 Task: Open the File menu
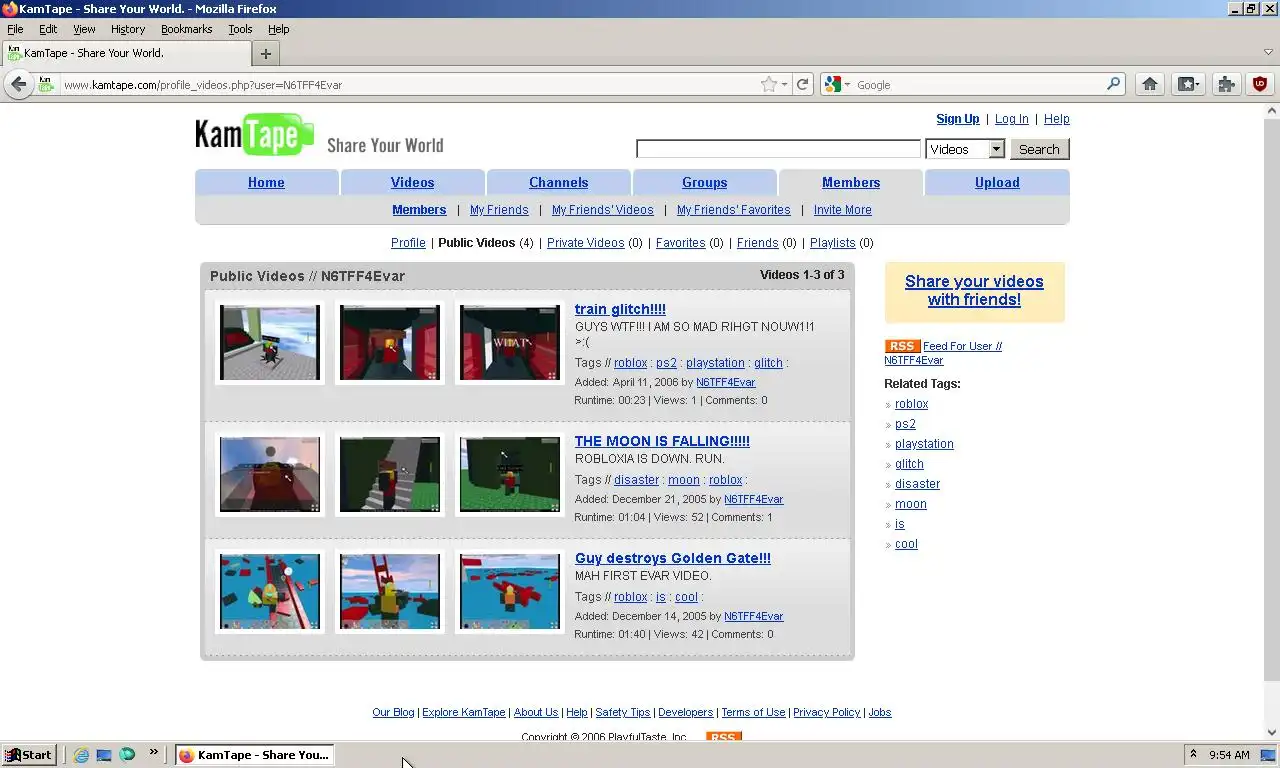click(15, 29)
